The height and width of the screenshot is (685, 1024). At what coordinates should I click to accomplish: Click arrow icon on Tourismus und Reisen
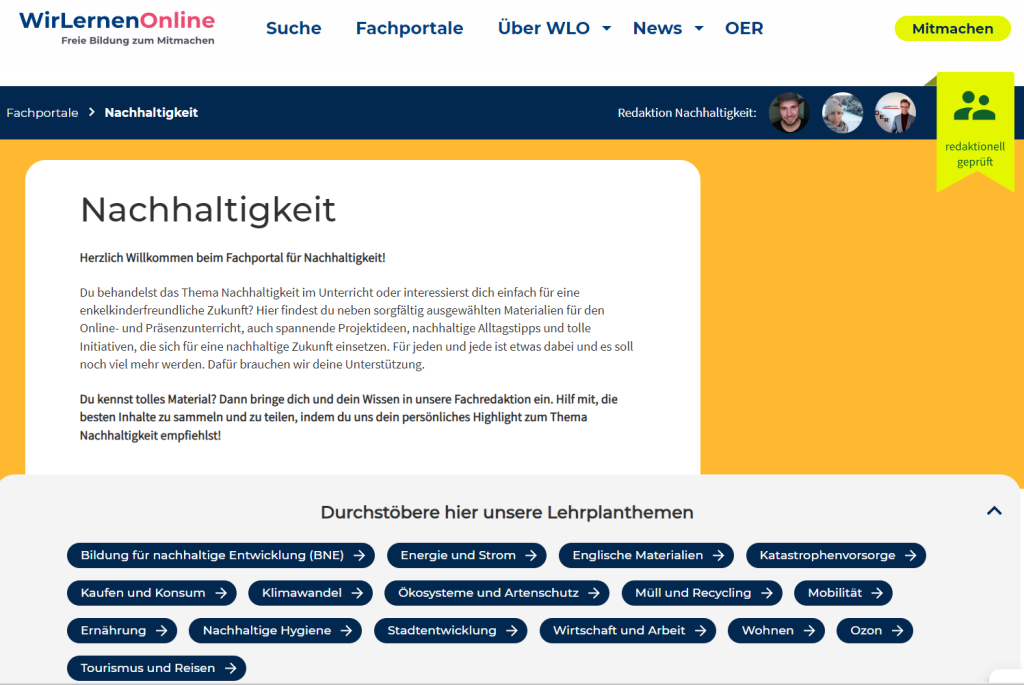coord(230,668)
